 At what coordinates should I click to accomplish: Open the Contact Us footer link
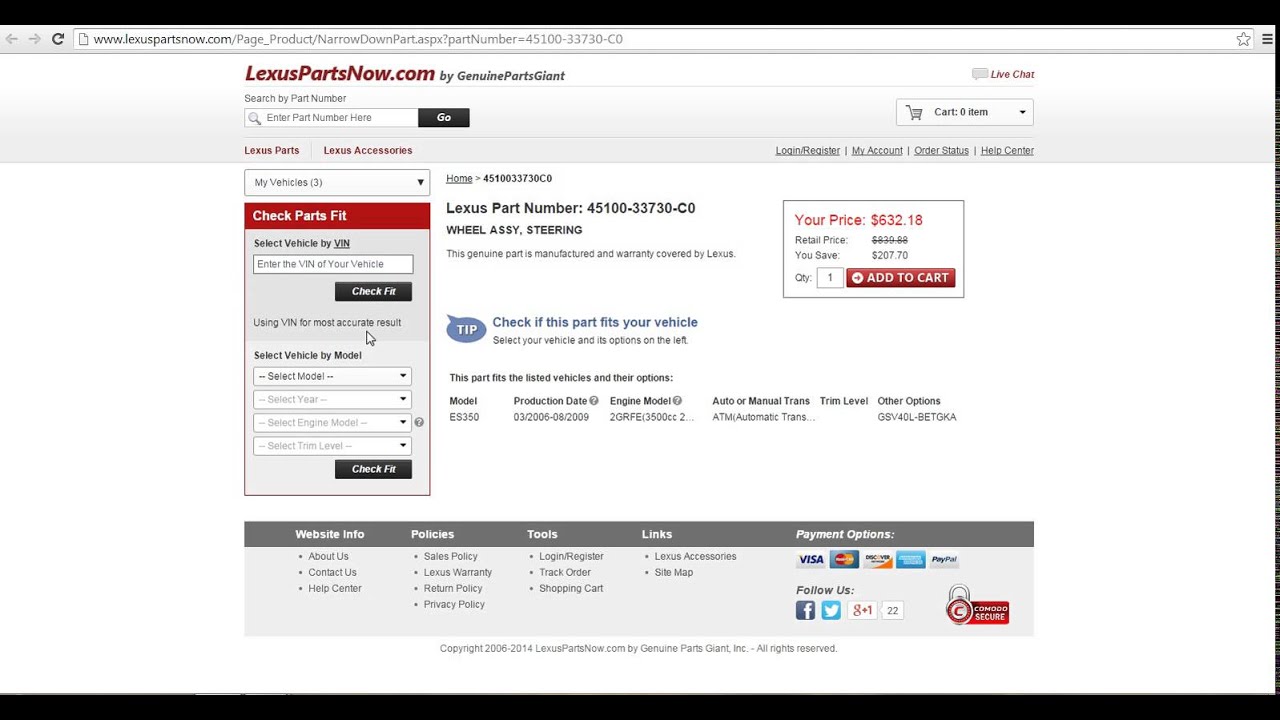332,573
